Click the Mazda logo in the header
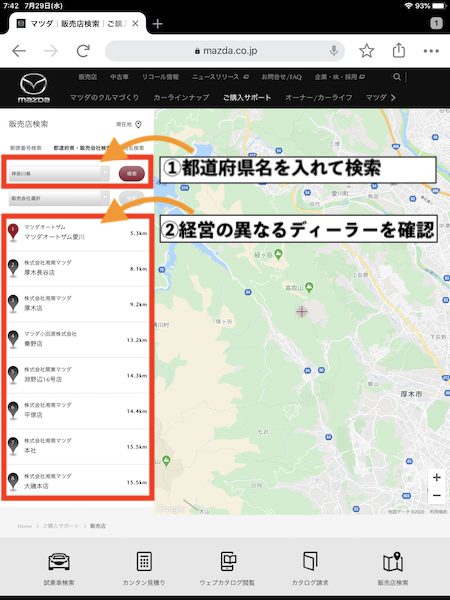The width and height of the screenshot is (450, 600). [x=34, y=88]
